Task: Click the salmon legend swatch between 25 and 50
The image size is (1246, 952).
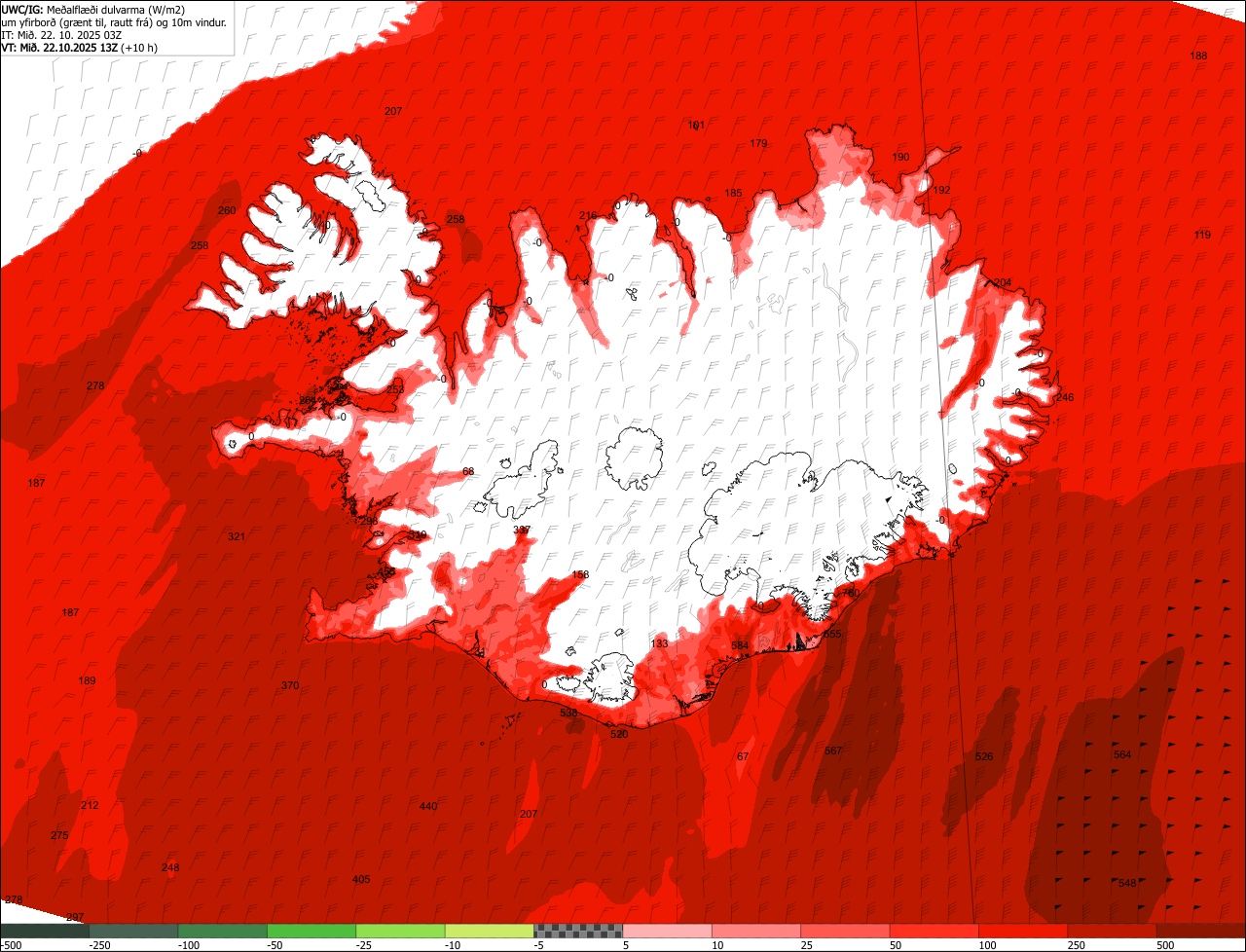Action: 845,931
